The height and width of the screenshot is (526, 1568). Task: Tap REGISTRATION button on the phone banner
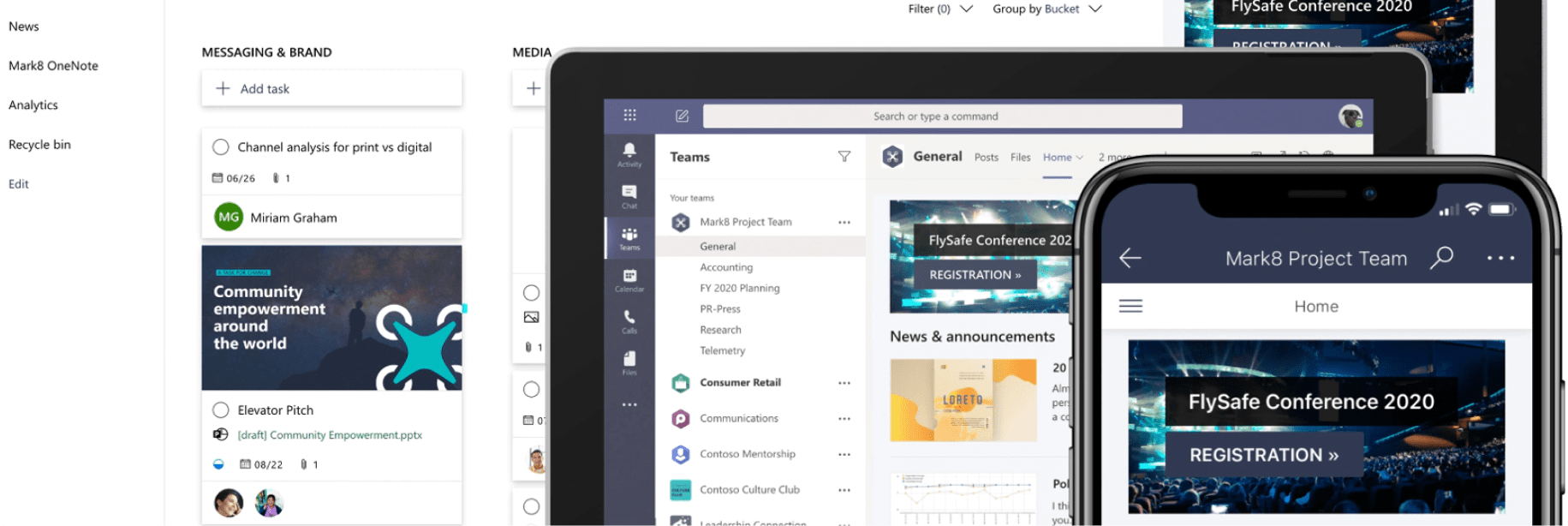coord(1264,455)
